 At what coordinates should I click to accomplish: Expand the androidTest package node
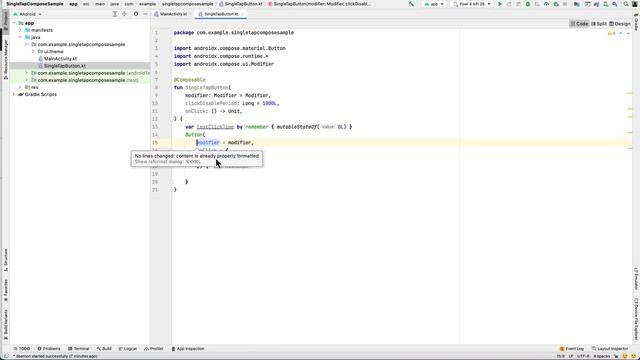click(x=27, y=73)
